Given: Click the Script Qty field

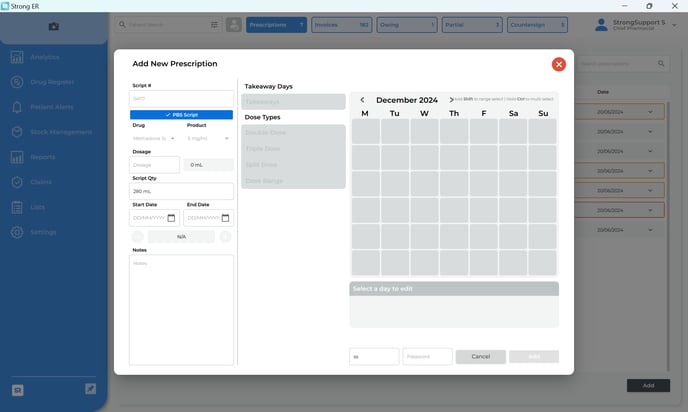Looking at the screenshot, I should point(181,191).
